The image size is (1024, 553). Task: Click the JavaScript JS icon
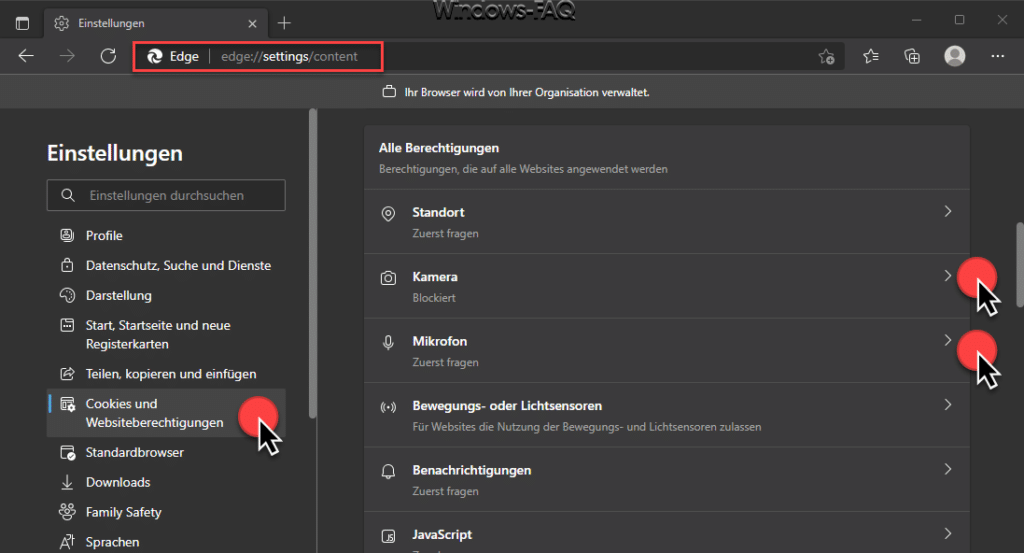(x=388, y=536)
